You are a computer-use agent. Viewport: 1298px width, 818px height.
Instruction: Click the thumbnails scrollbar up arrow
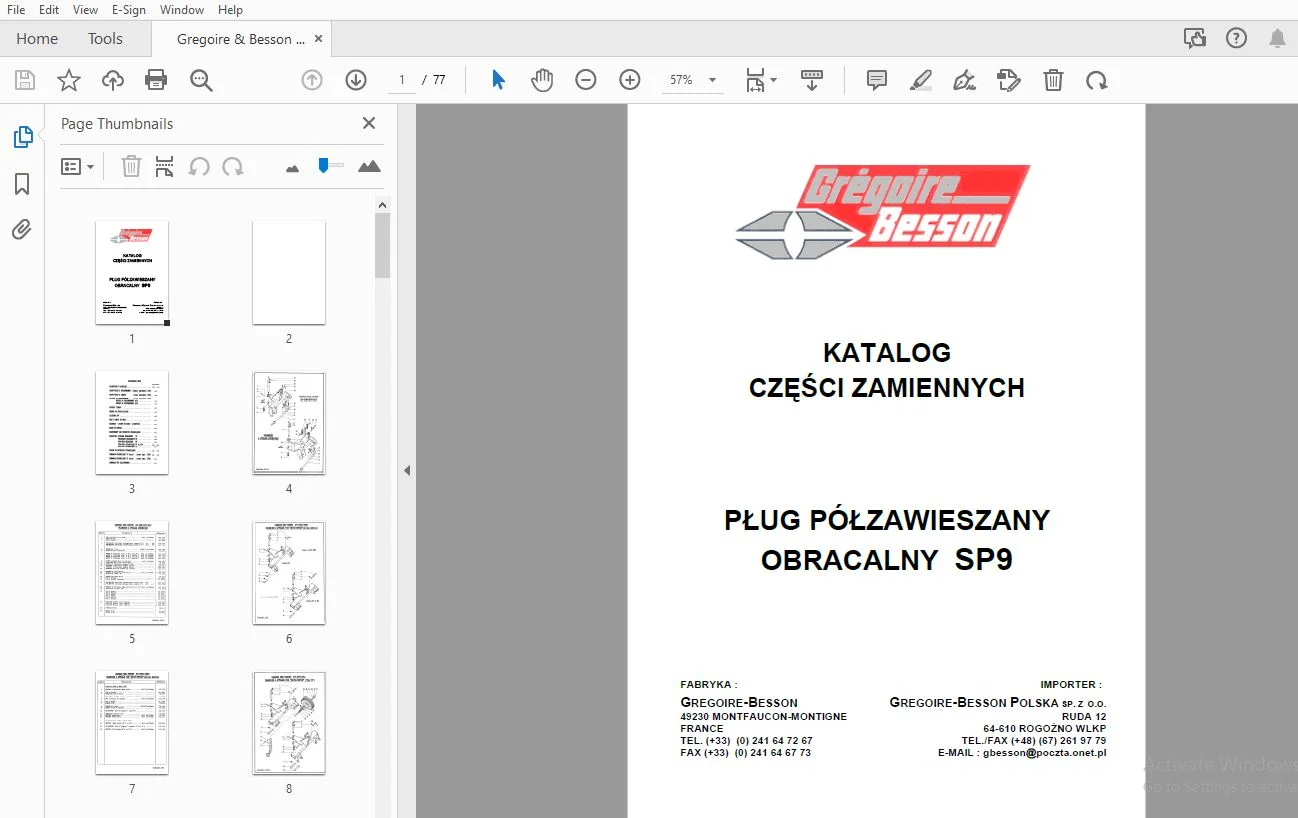click(382, 204)
